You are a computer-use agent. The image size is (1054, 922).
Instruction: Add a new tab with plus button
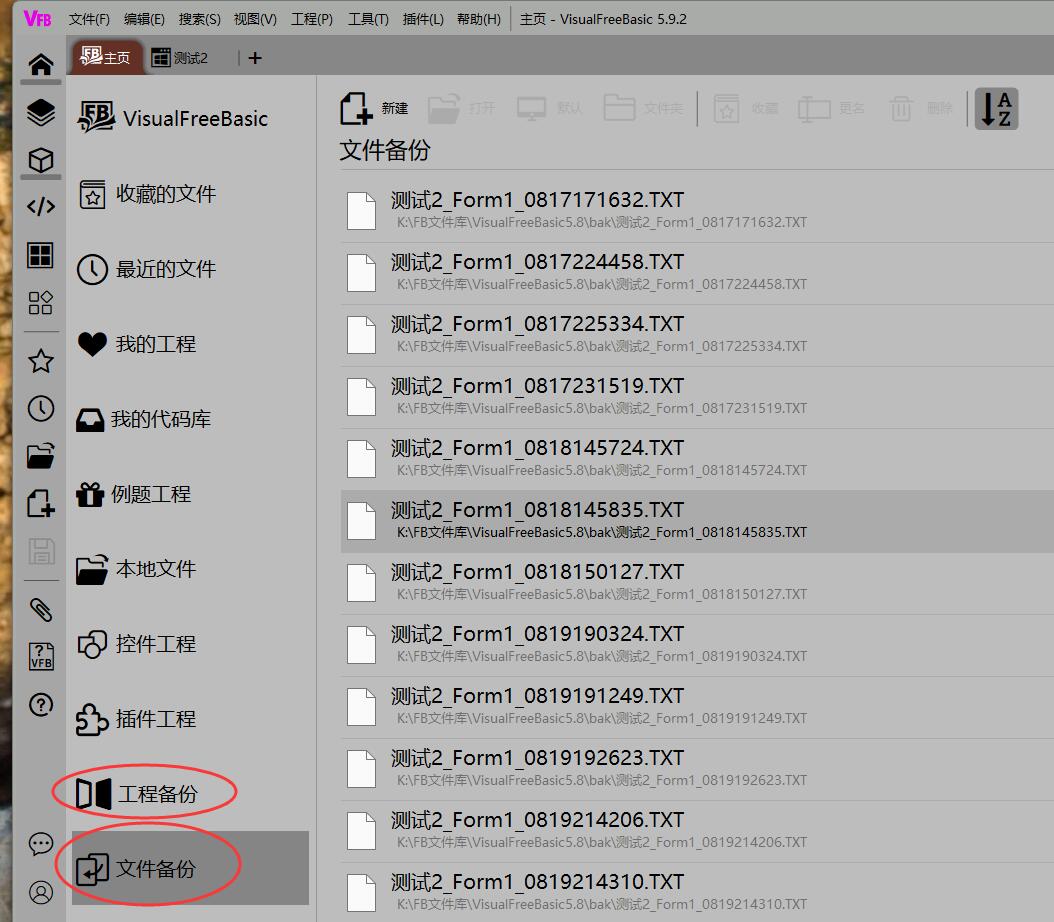255,58
